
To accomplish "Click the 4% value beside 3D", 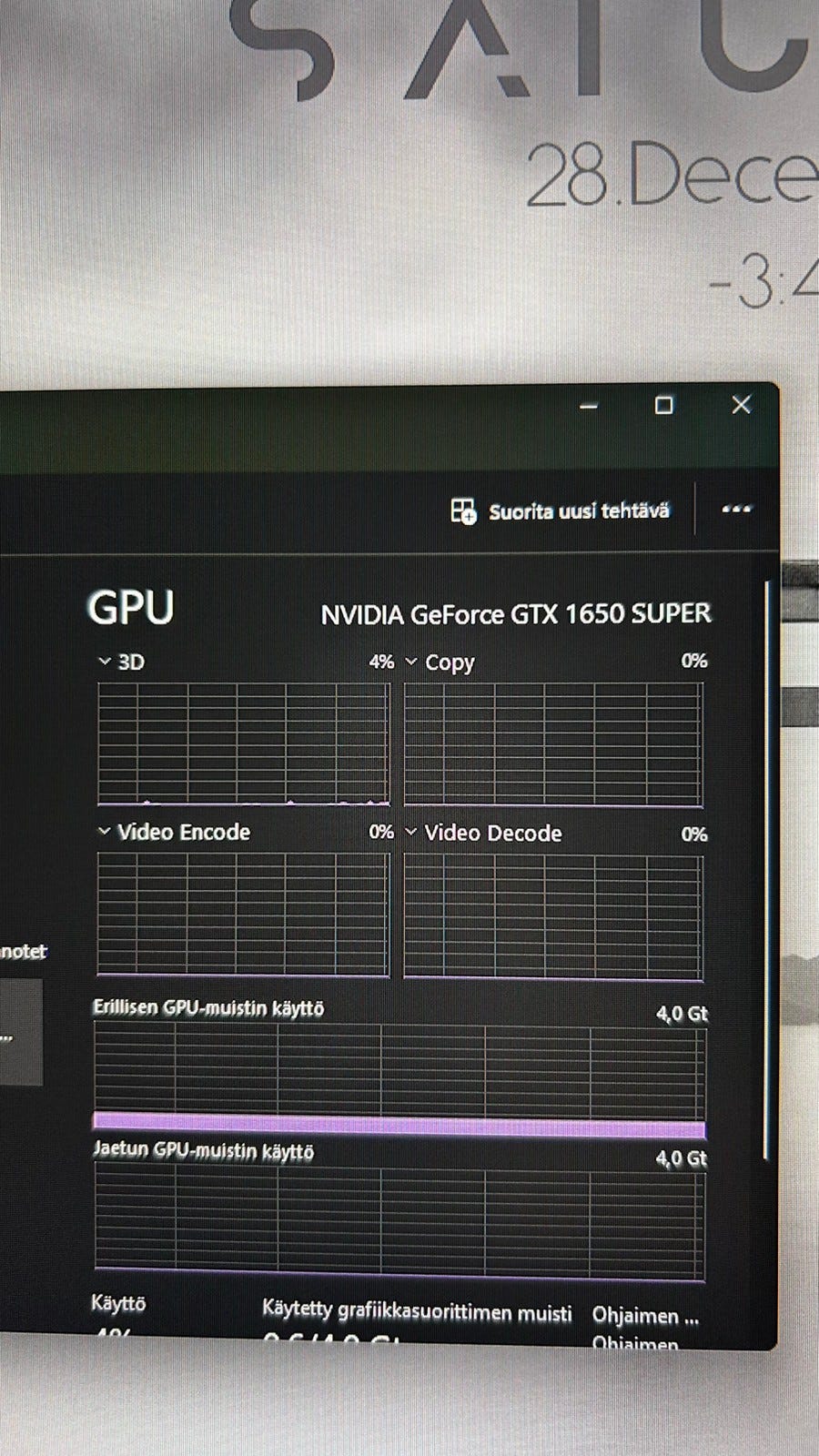I will pos(381,662).
